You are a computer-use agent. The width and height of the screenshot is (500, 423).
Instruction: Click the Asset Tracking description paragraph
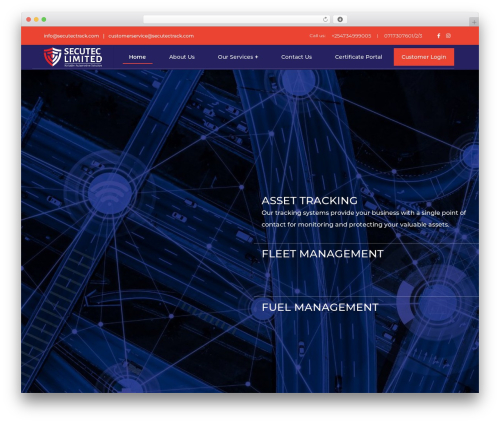click(x=364, y=219)
